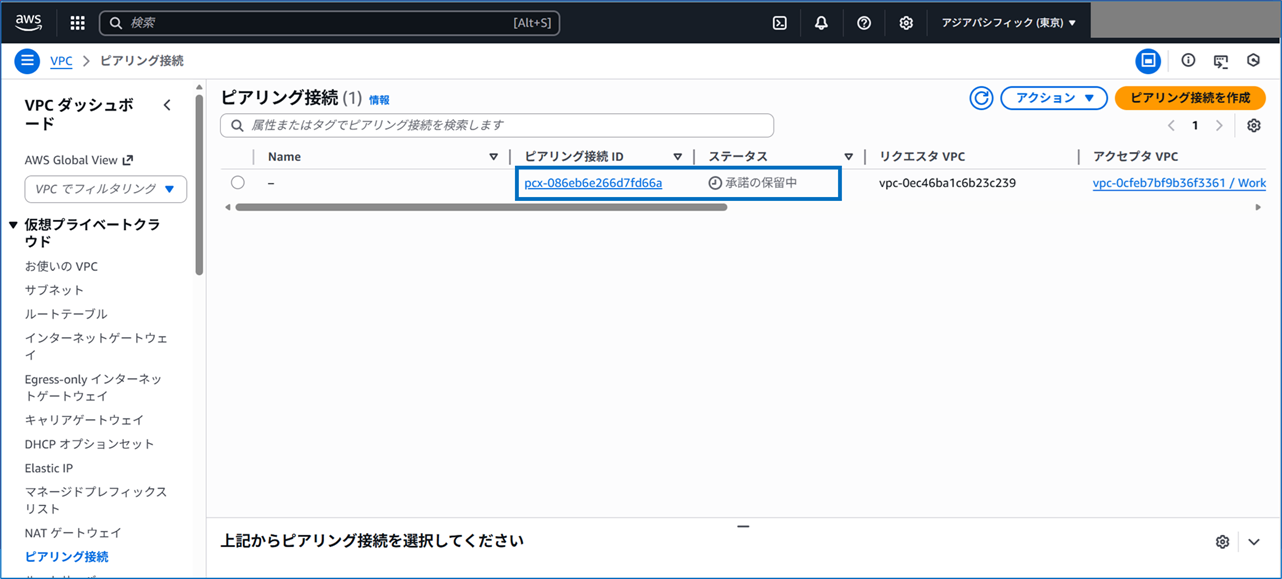
Task: Open the アクション dropdown
Action: click(x=1053, y=98)
